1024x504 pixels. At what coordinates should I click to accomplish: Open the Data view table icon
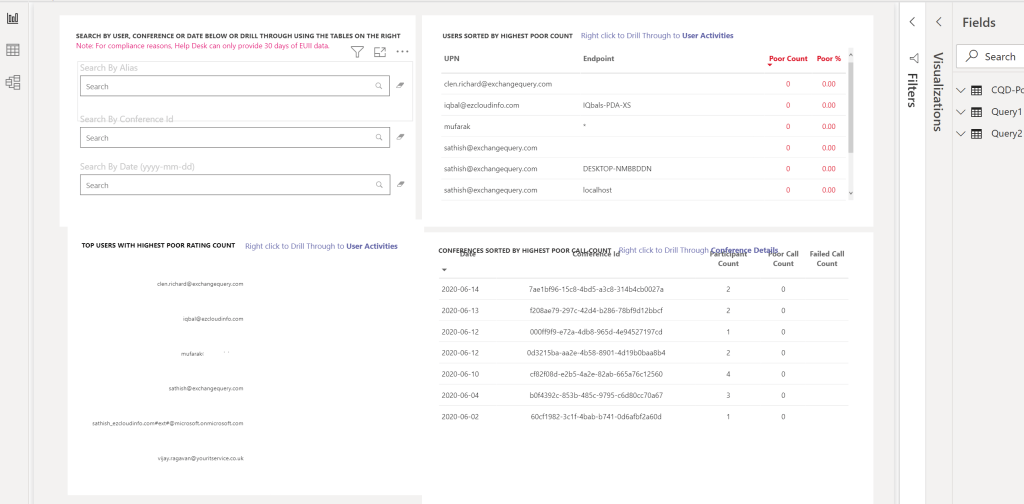[13, 50]
